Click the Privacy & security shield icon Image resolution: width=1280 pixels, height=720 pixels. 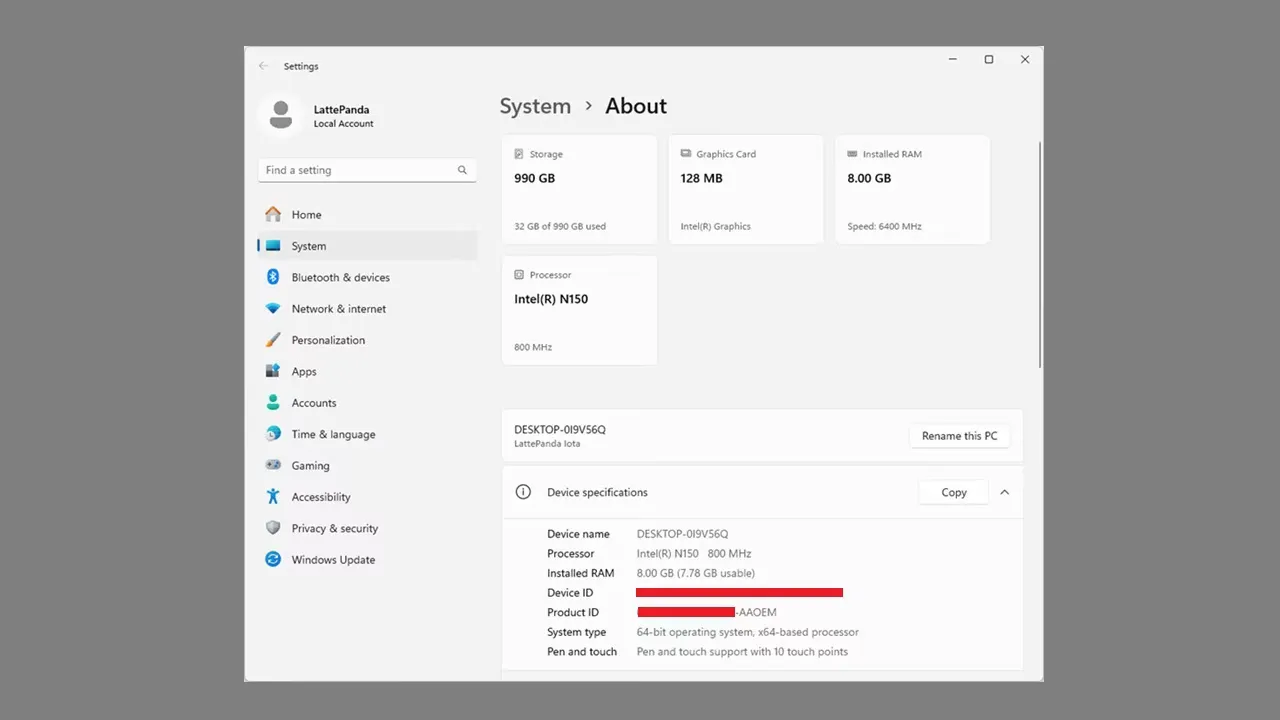pyautogui.click(x=273, y=528)
